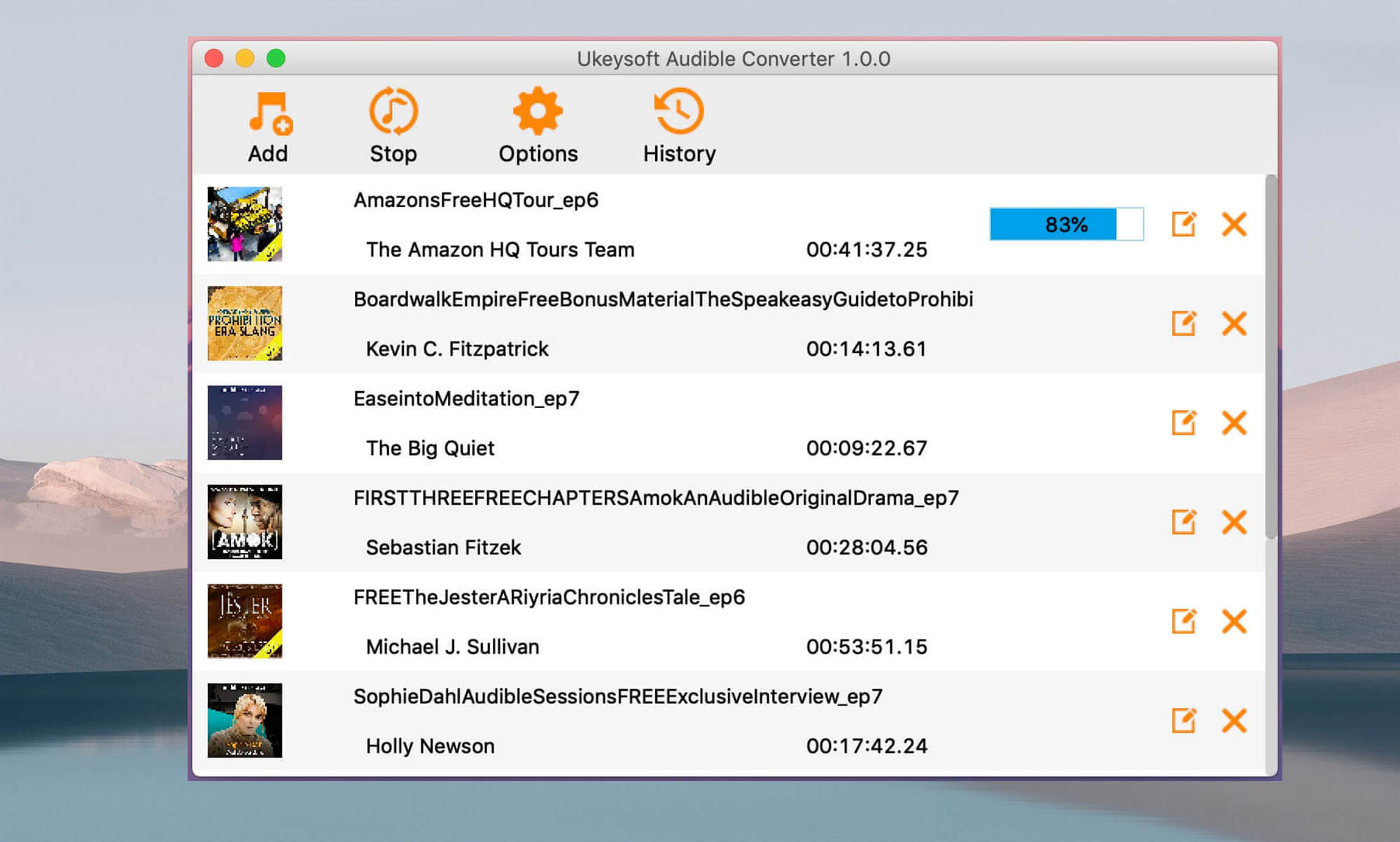
Task: Edit the AmazonsFreeHQTour_ep6 entry
Action: 1184,224
